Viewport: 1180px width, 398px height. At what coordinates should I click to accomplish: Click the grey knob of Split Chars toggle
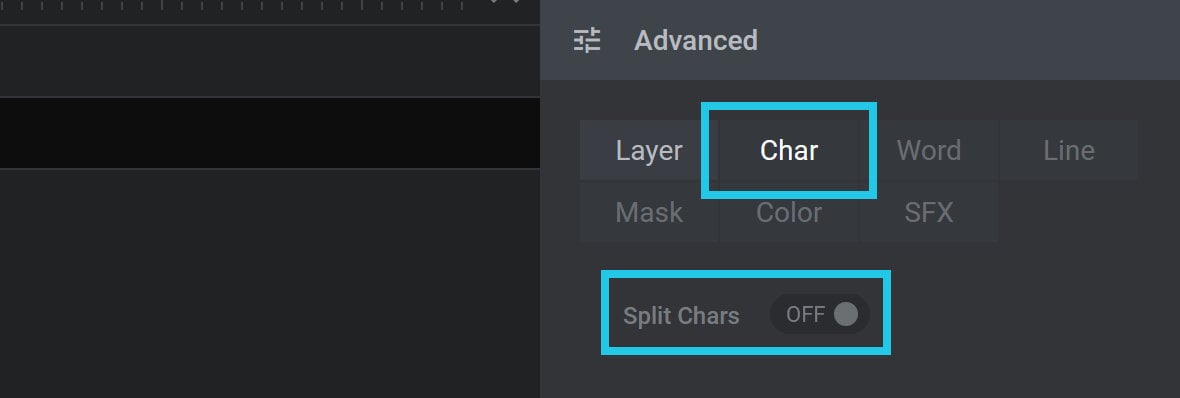point(846,314)
